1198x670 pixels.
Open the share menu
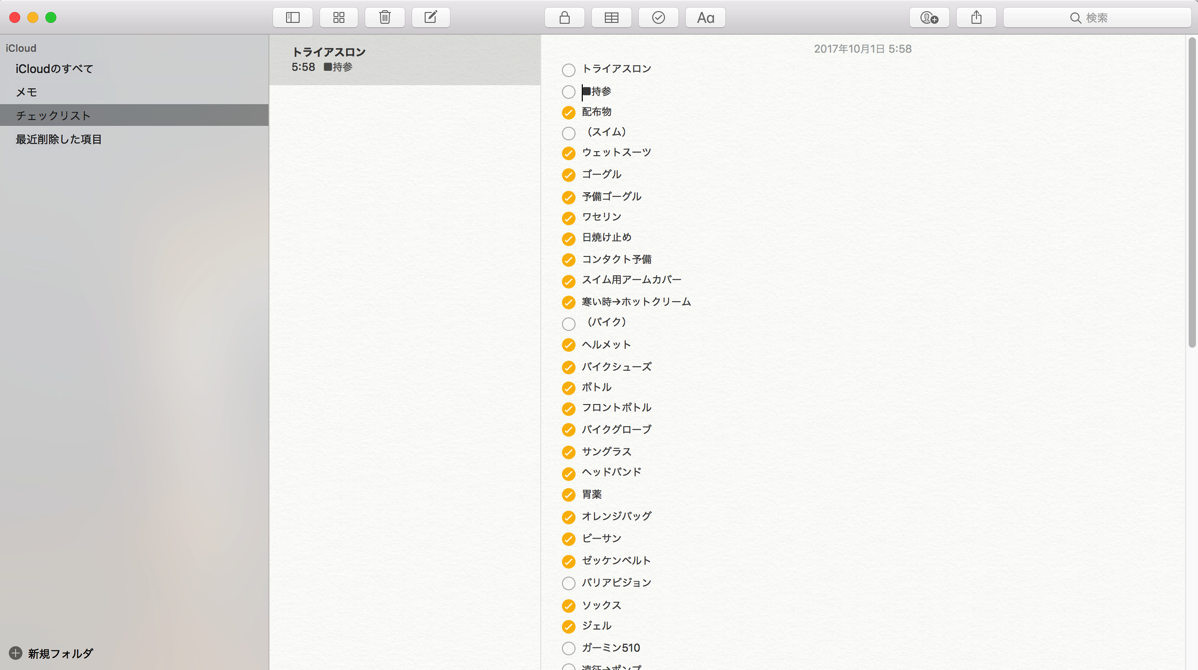976,18
